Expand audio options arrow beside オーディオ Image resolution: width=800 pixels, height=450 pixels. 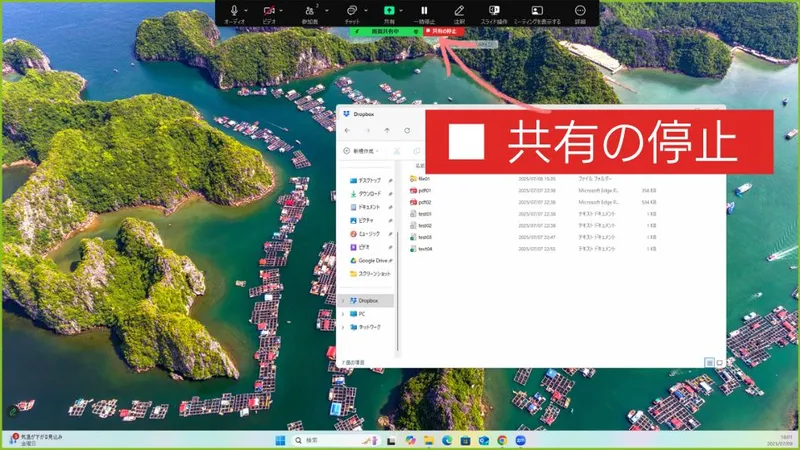coord(247,10)
